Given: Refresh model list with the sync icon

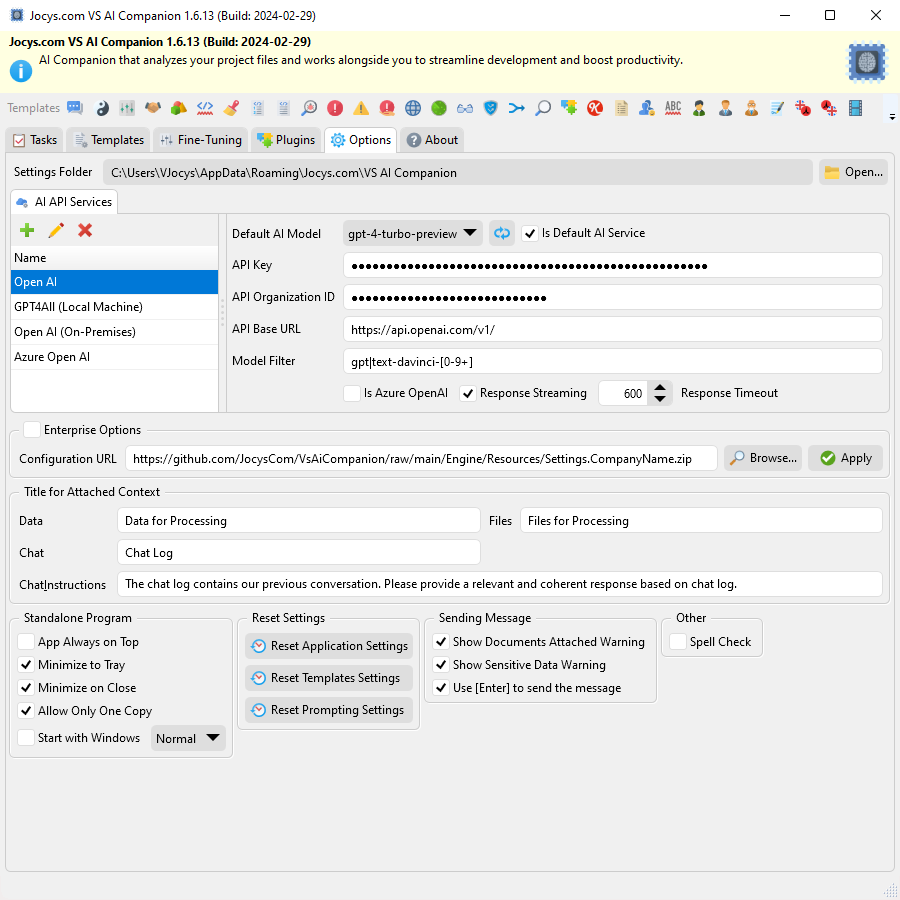Looking at the screenshot, I should pyautogui.click(x=501, y=233).
